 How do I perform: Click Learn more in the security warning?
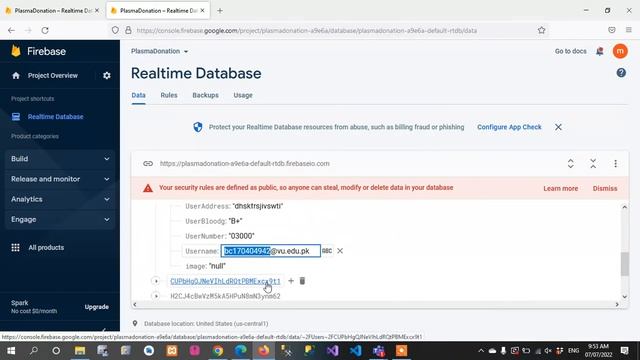tap(560, 189)
